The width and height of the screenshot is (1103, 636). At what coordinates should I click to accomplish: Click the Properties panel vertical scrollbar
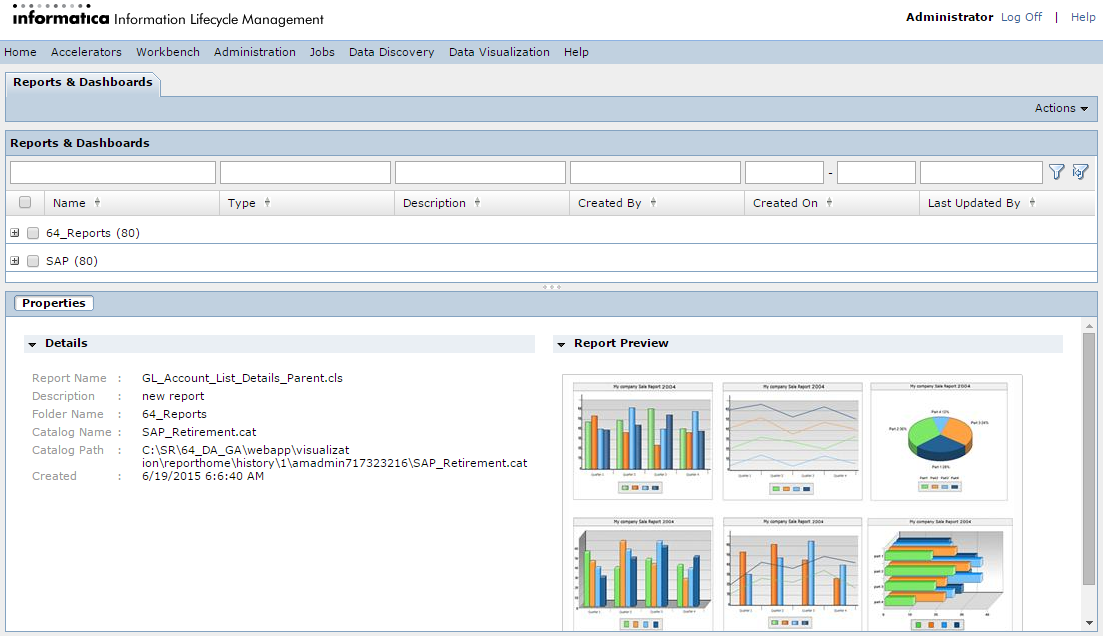(x=1089, y=457)
